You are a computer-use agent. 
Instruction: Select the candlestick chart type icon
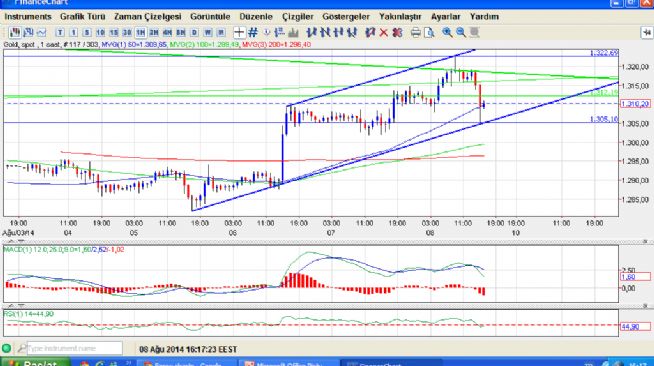pos(15,32)
